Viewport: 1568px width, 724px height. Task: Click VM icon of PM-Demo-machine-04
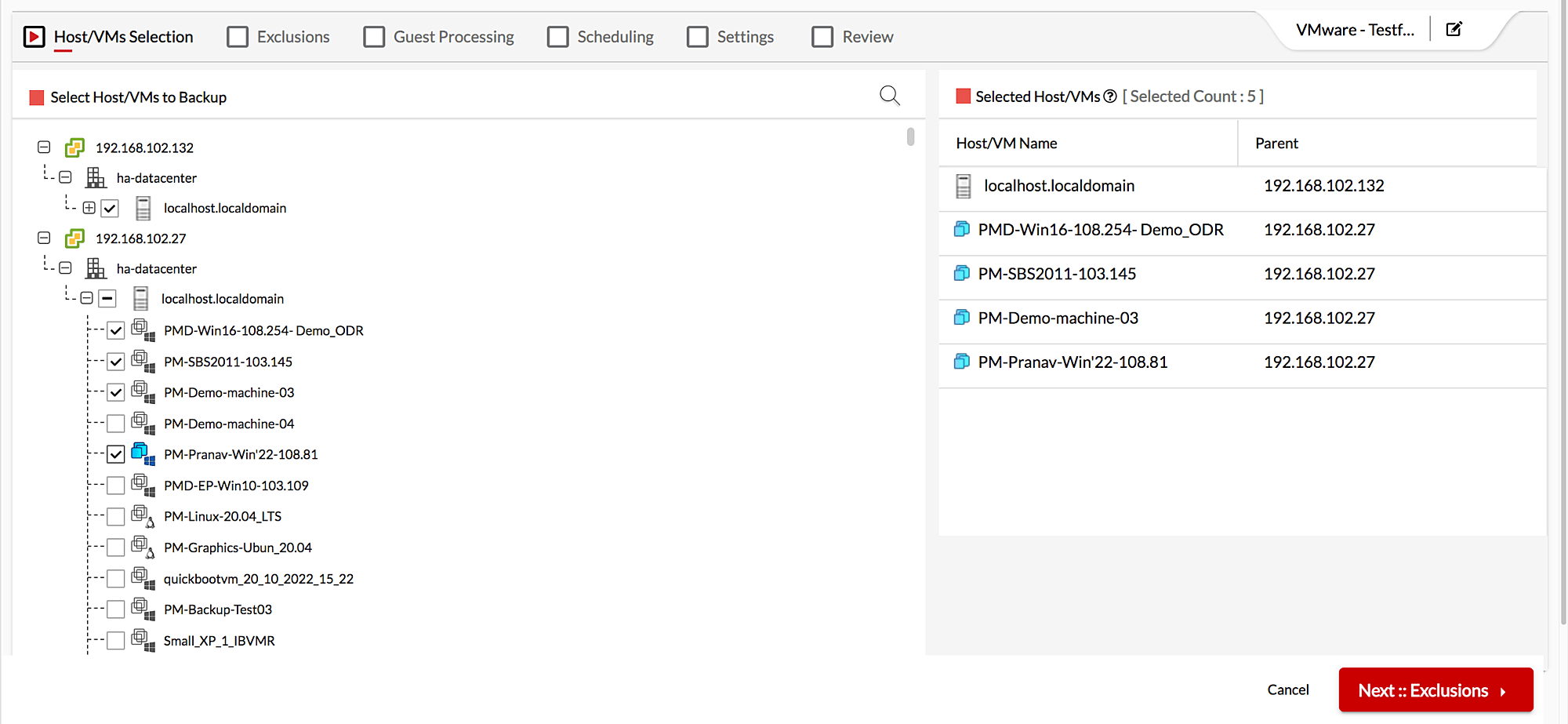coord(143,423)
